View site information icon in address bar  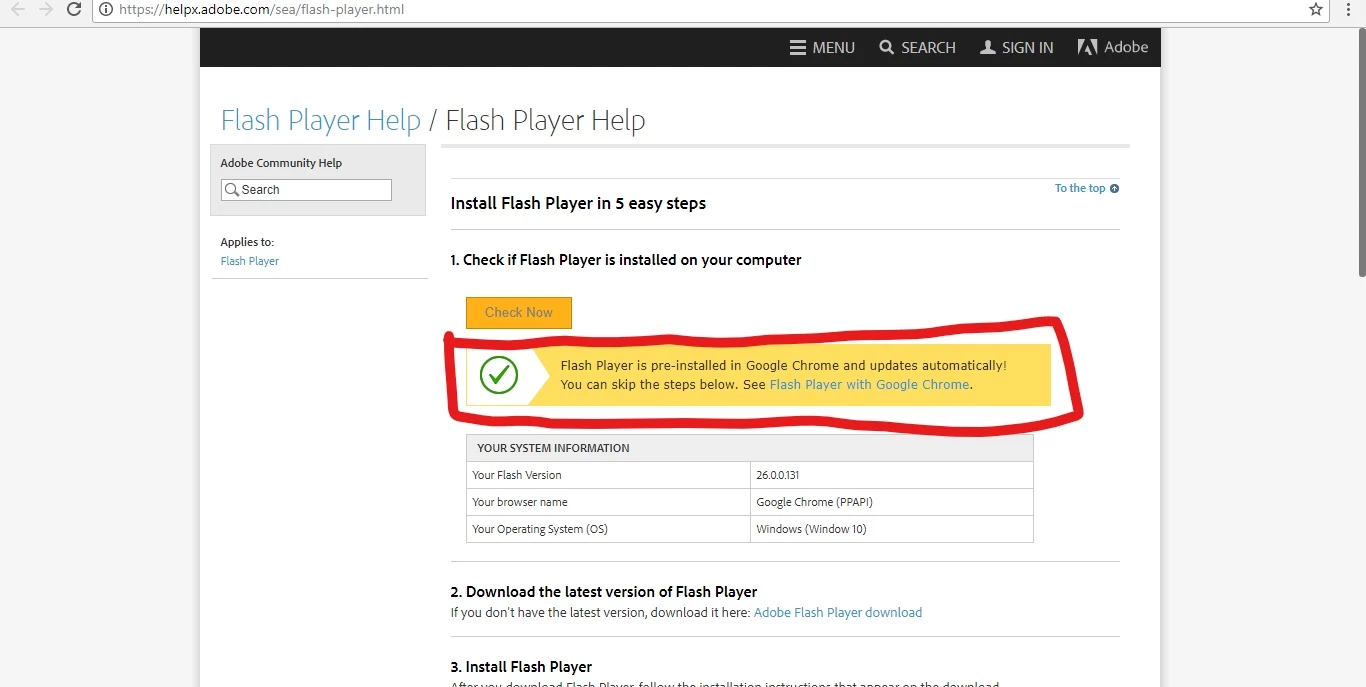click(x=106, y=10)
